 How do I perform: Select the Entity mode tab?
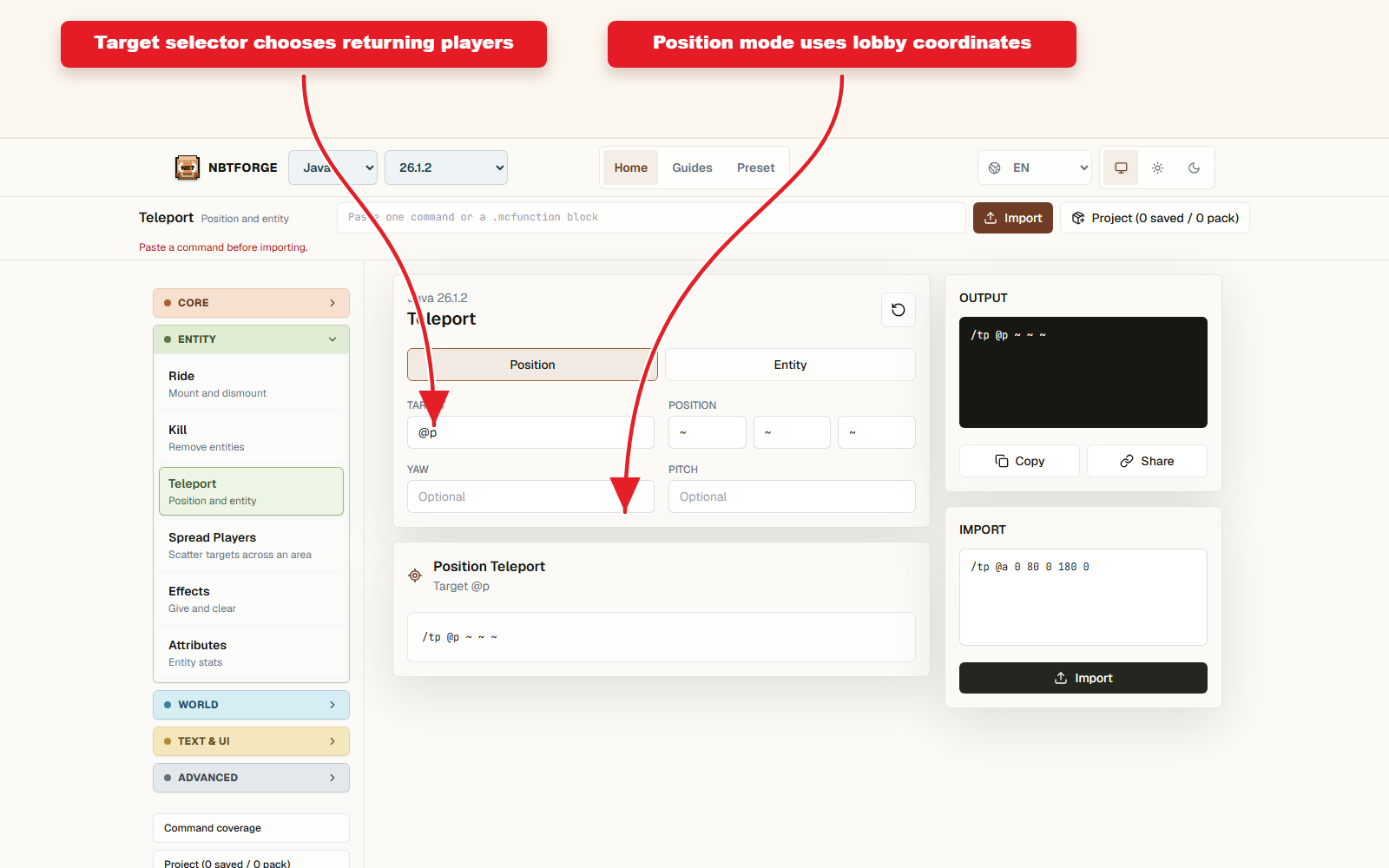pos(790,365)
